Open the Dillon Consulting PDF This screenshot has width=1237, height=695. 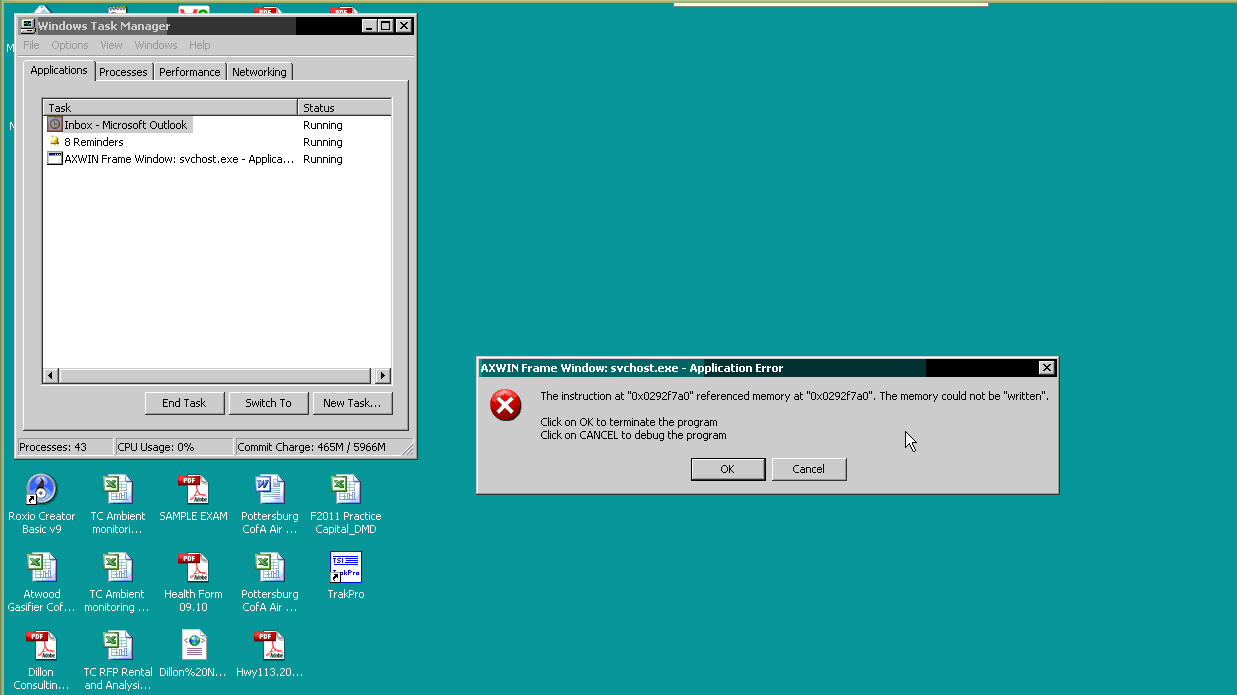click(41, 645)
